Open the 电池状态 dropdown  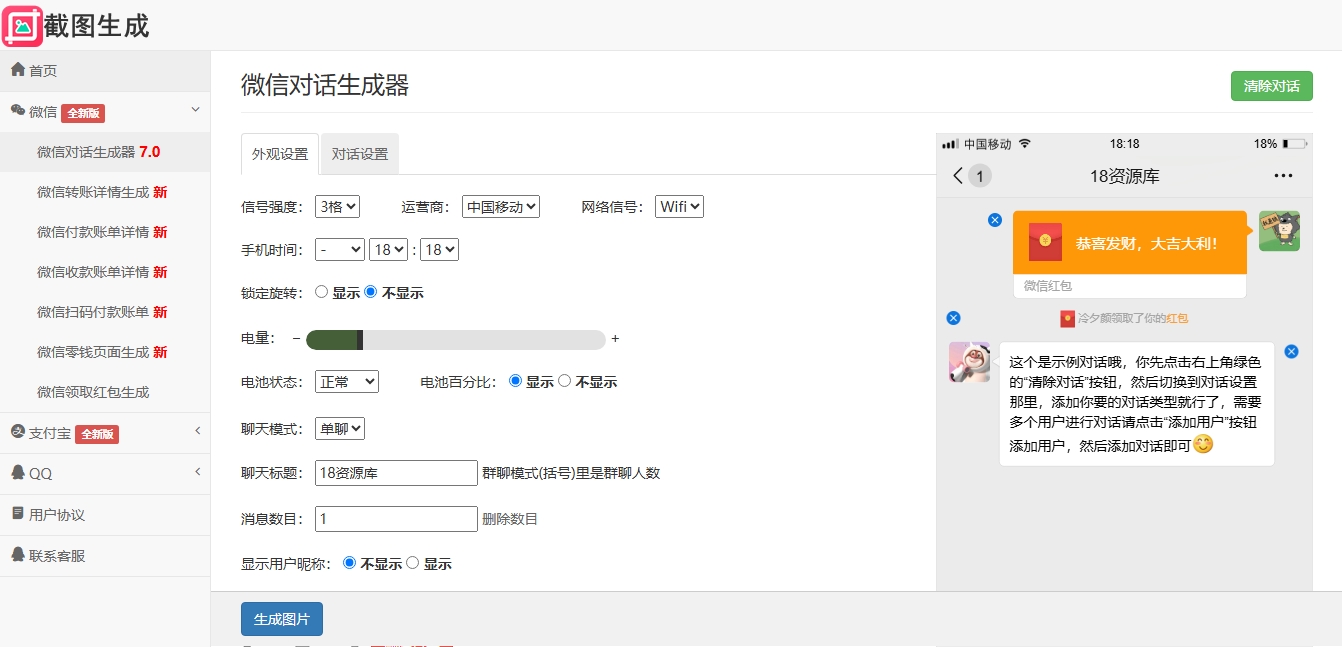347,381
